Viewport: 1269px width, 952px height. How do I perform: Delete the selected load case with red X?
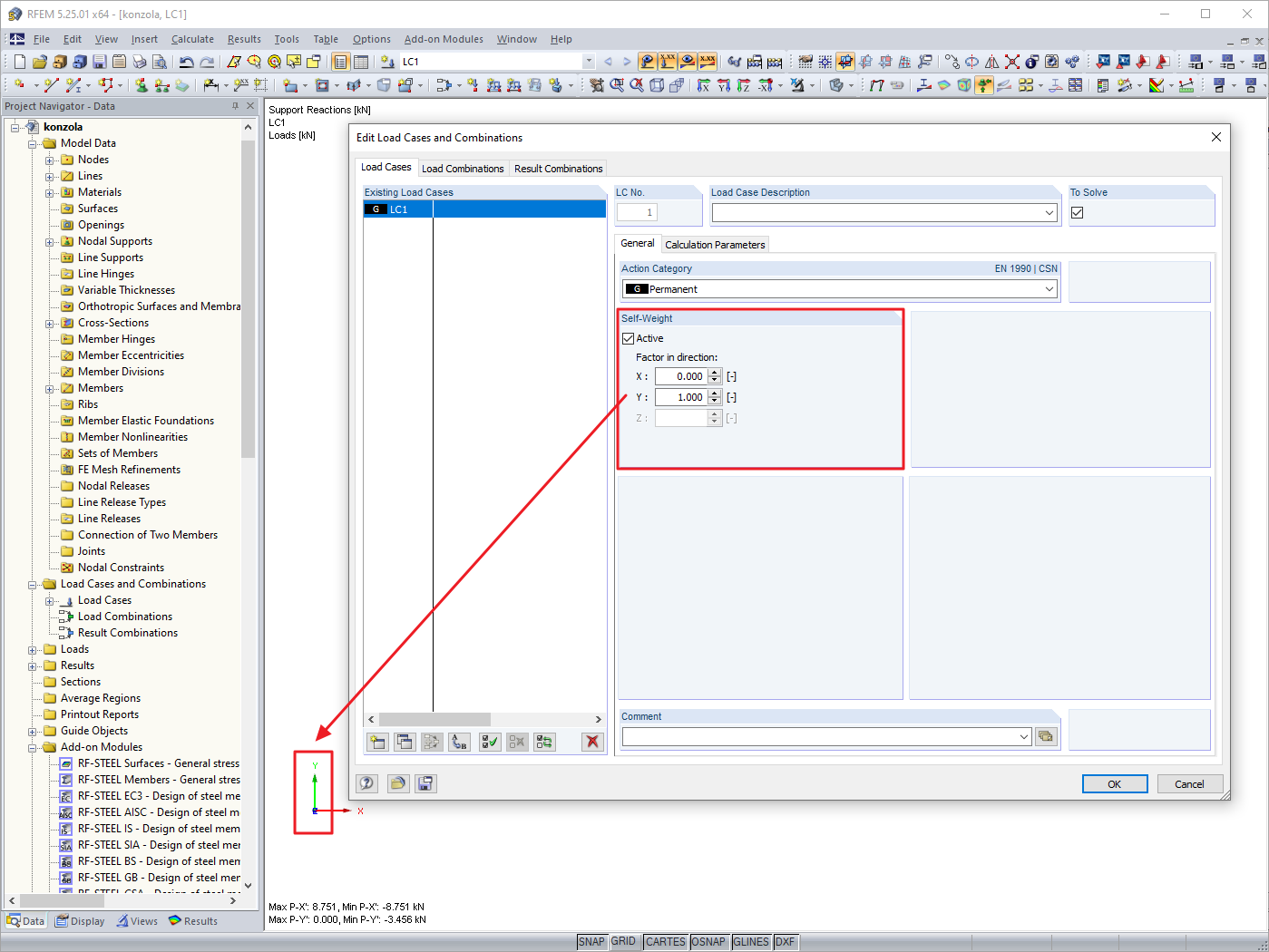click(592, 742)
